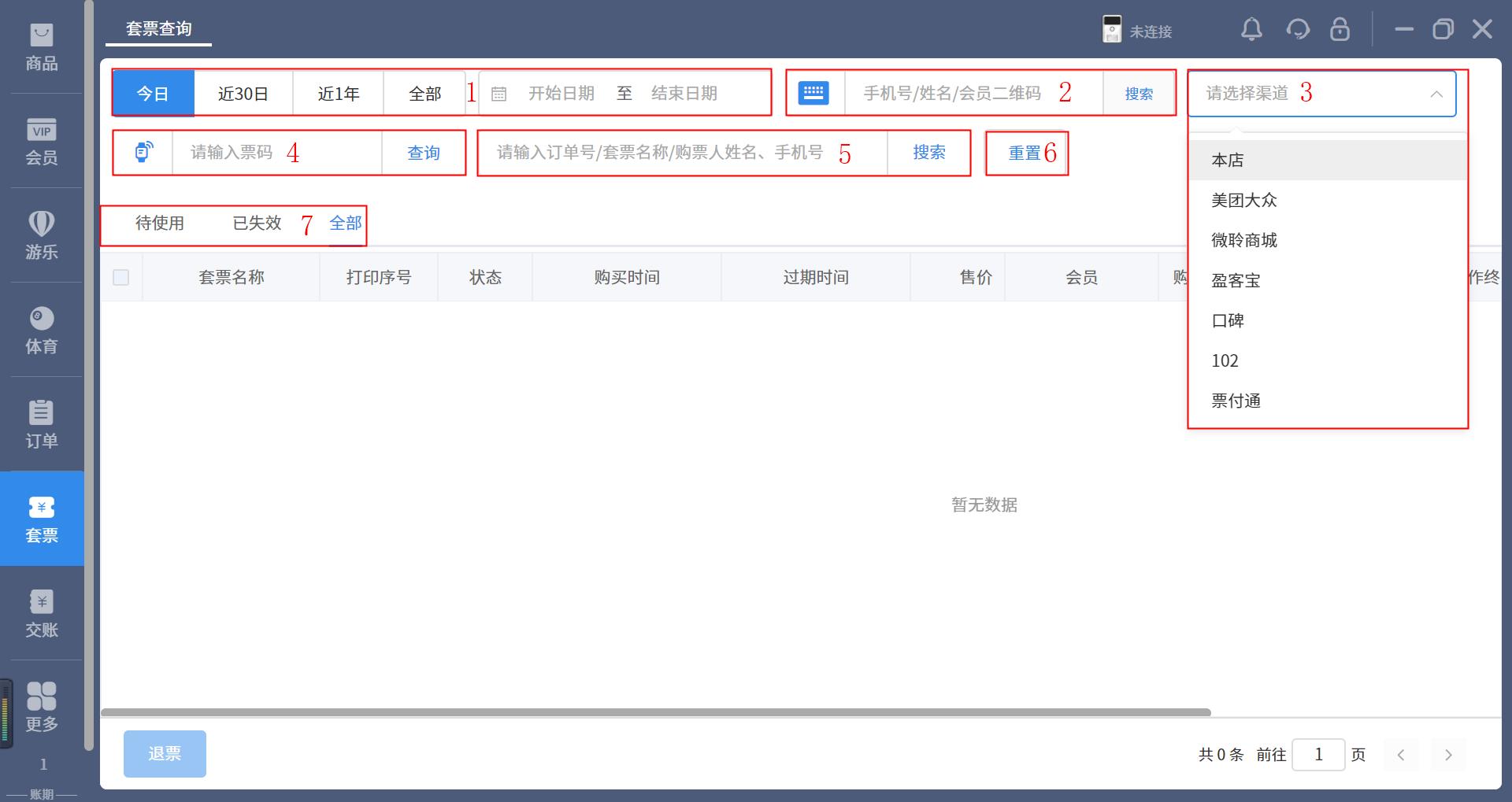The image size is (1512, 802).
Task: Select the 套票查询 page tab
Action: point(159,29)
